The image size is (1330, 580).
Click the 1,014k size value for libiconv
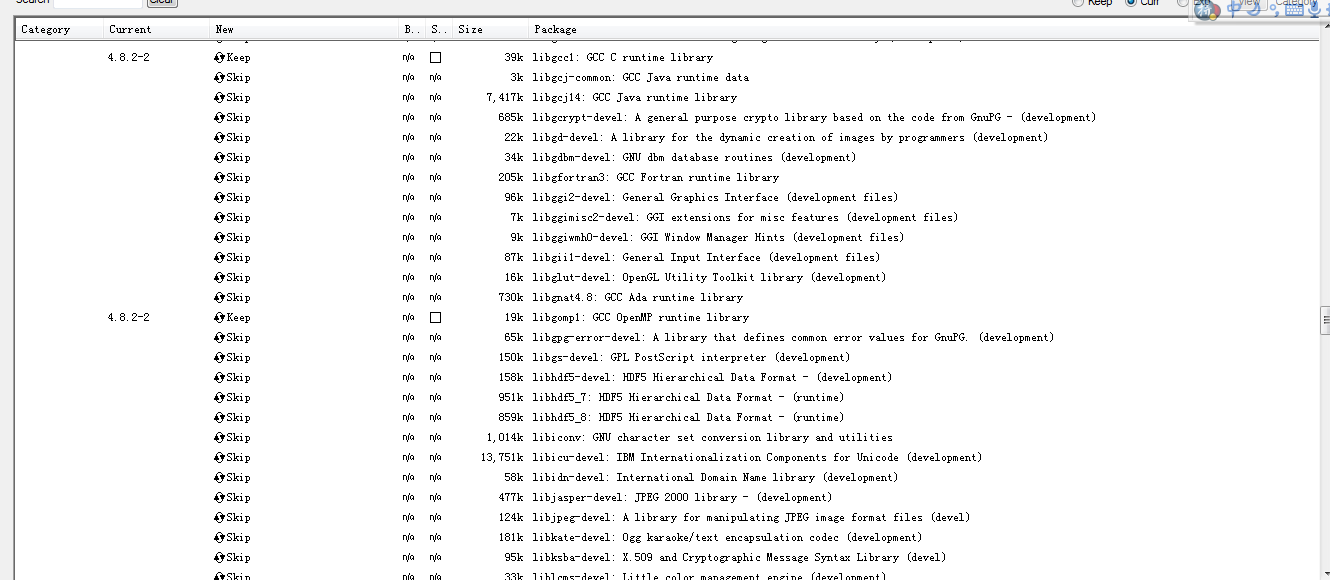point(505,438)
